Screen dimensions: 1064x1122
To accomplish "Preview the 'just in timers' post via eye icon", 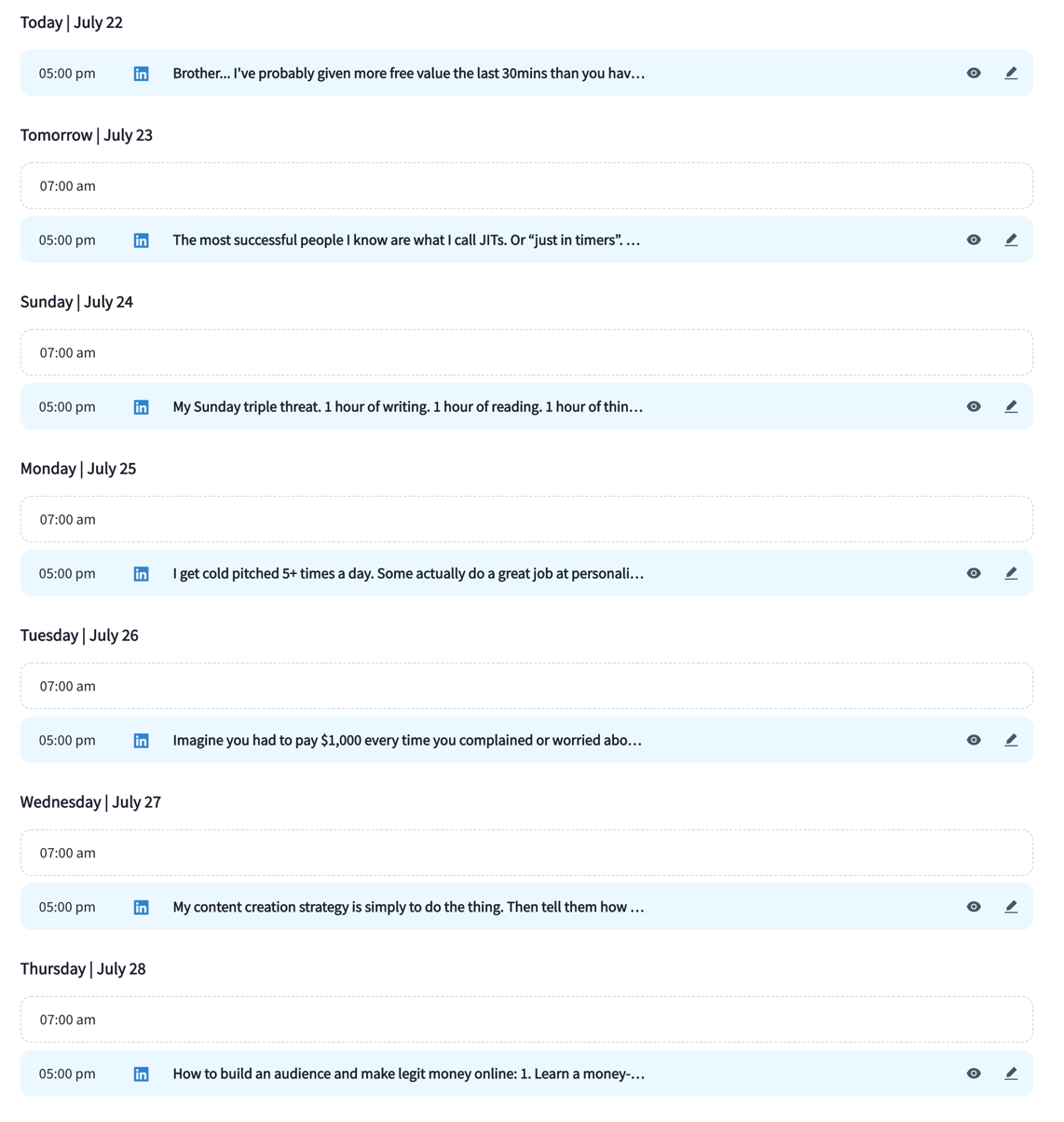I will (x=974, y=239).
